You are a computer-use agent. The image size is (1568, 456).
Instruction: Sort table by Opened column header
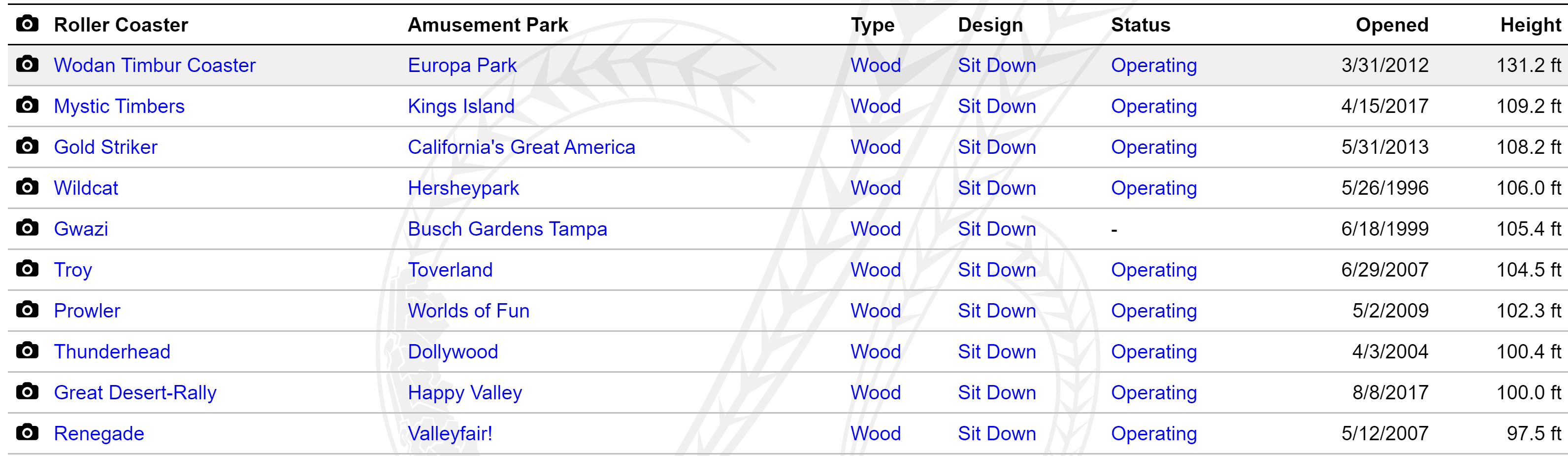coord(1392,25)
